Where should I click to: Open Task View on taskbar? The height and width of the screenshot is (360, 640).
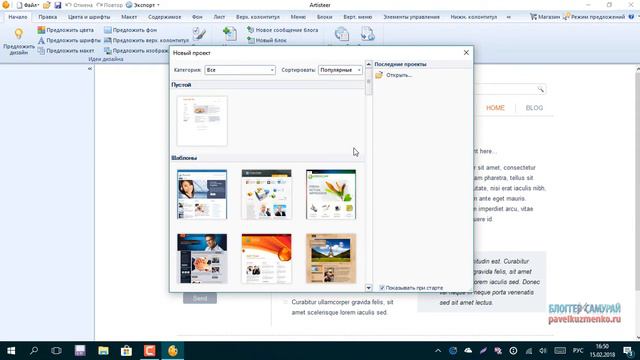tap(56, 351)
